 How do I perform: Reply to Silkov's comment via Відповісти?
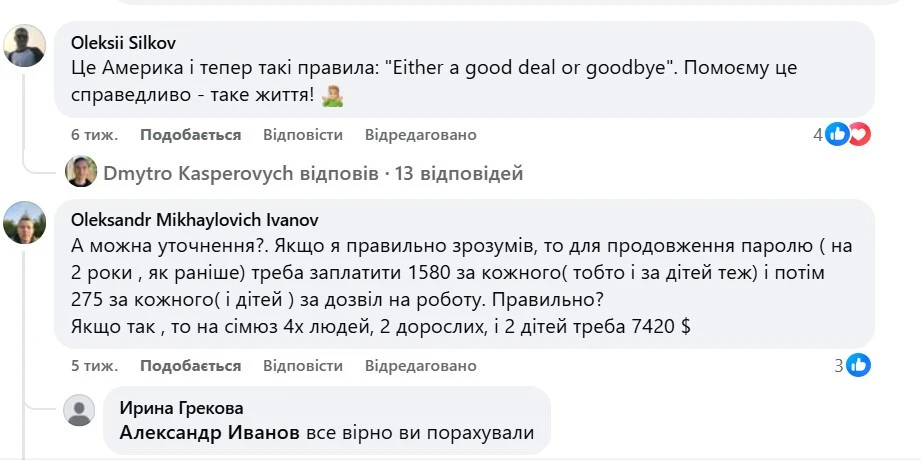coord(303,135)
